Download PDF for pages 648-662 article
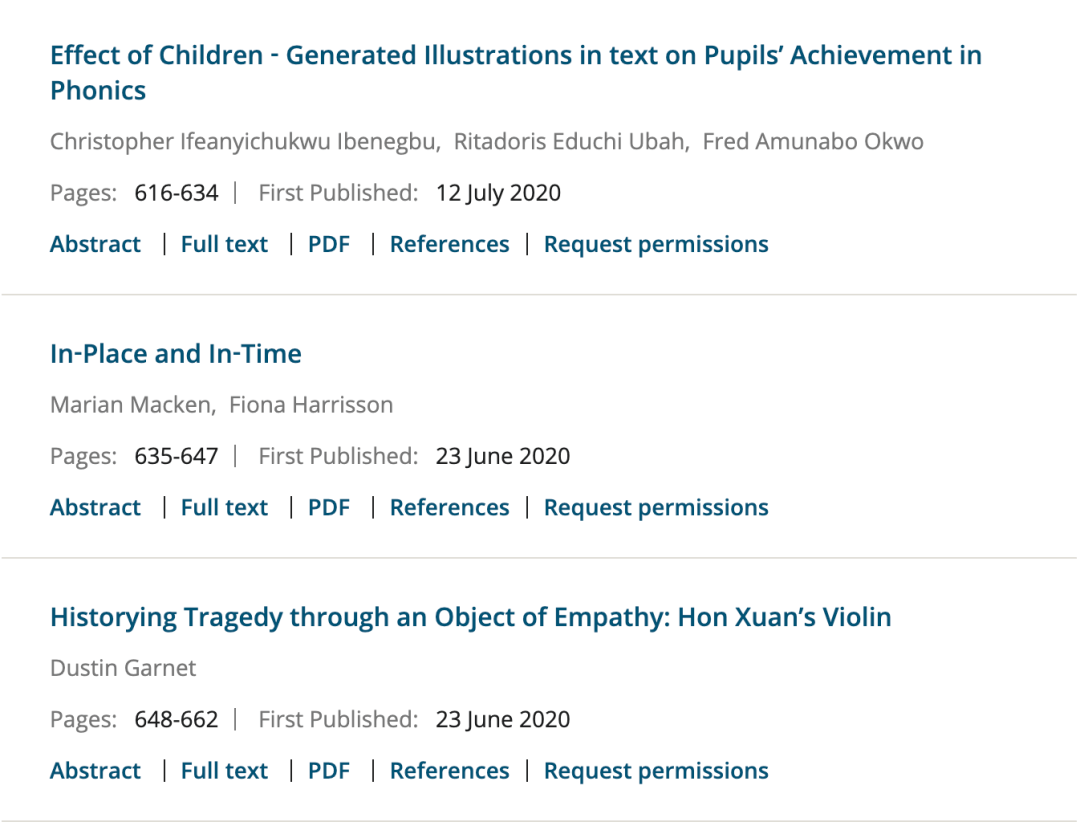1080x822 pixels. (x=329, y=770)
